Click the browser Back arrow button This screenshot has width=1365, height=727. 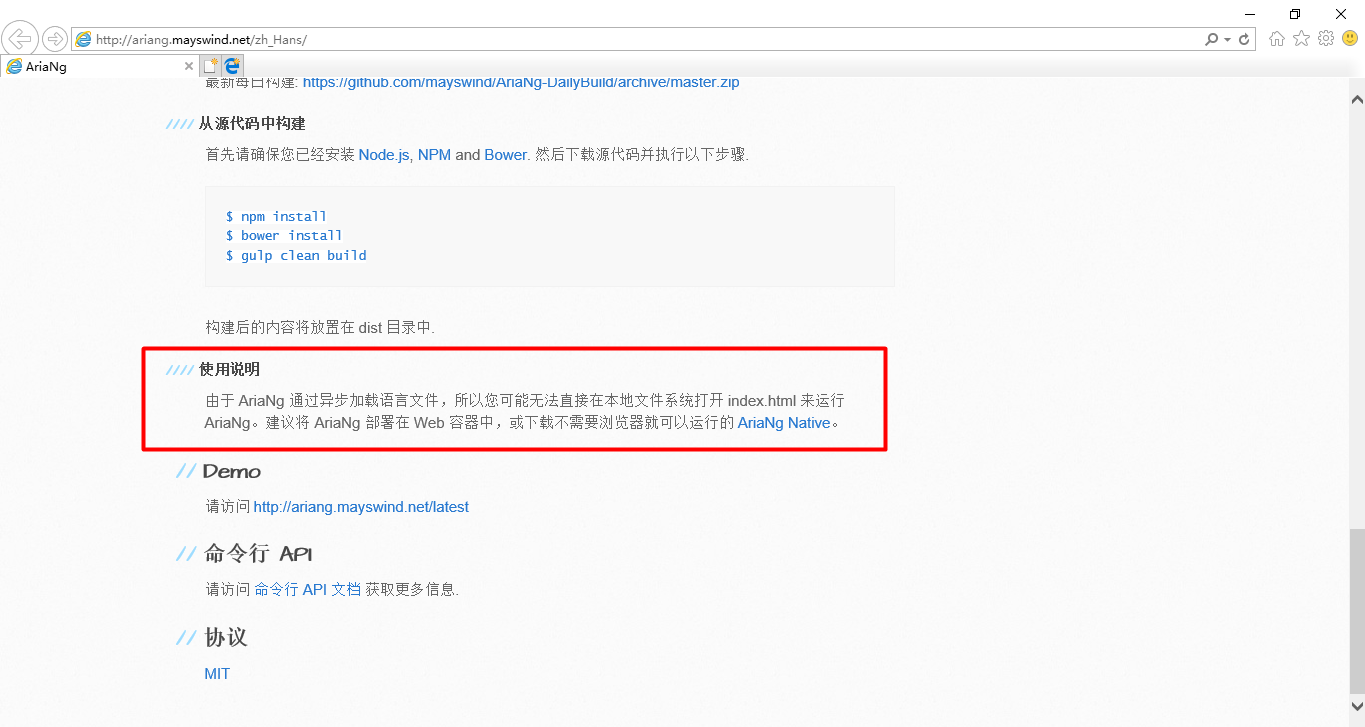click(x=20, y=39)
